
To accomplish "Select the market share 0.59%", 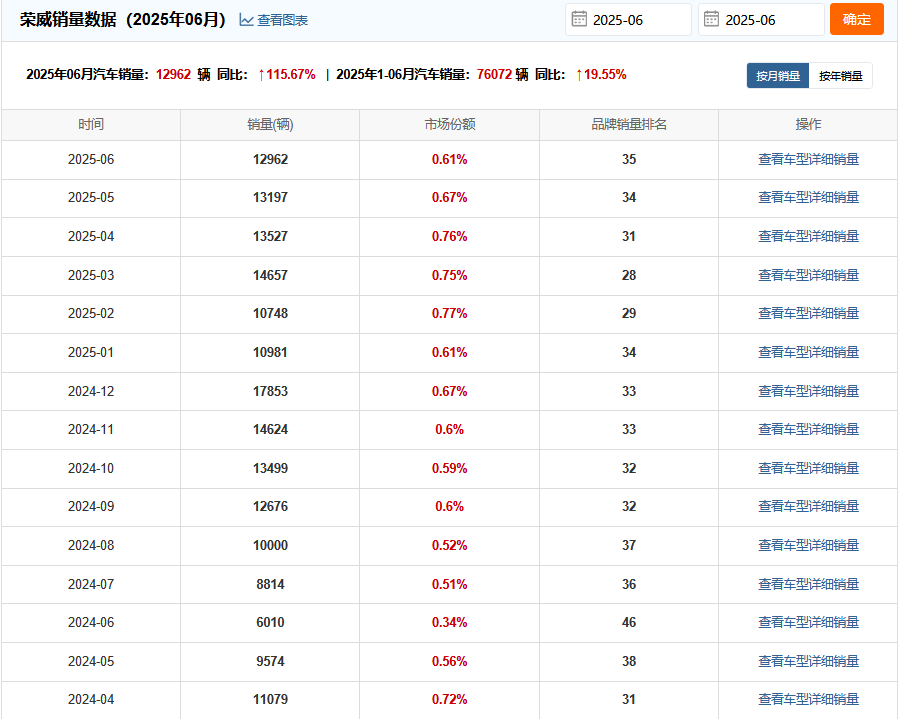I will click(450, 468).
